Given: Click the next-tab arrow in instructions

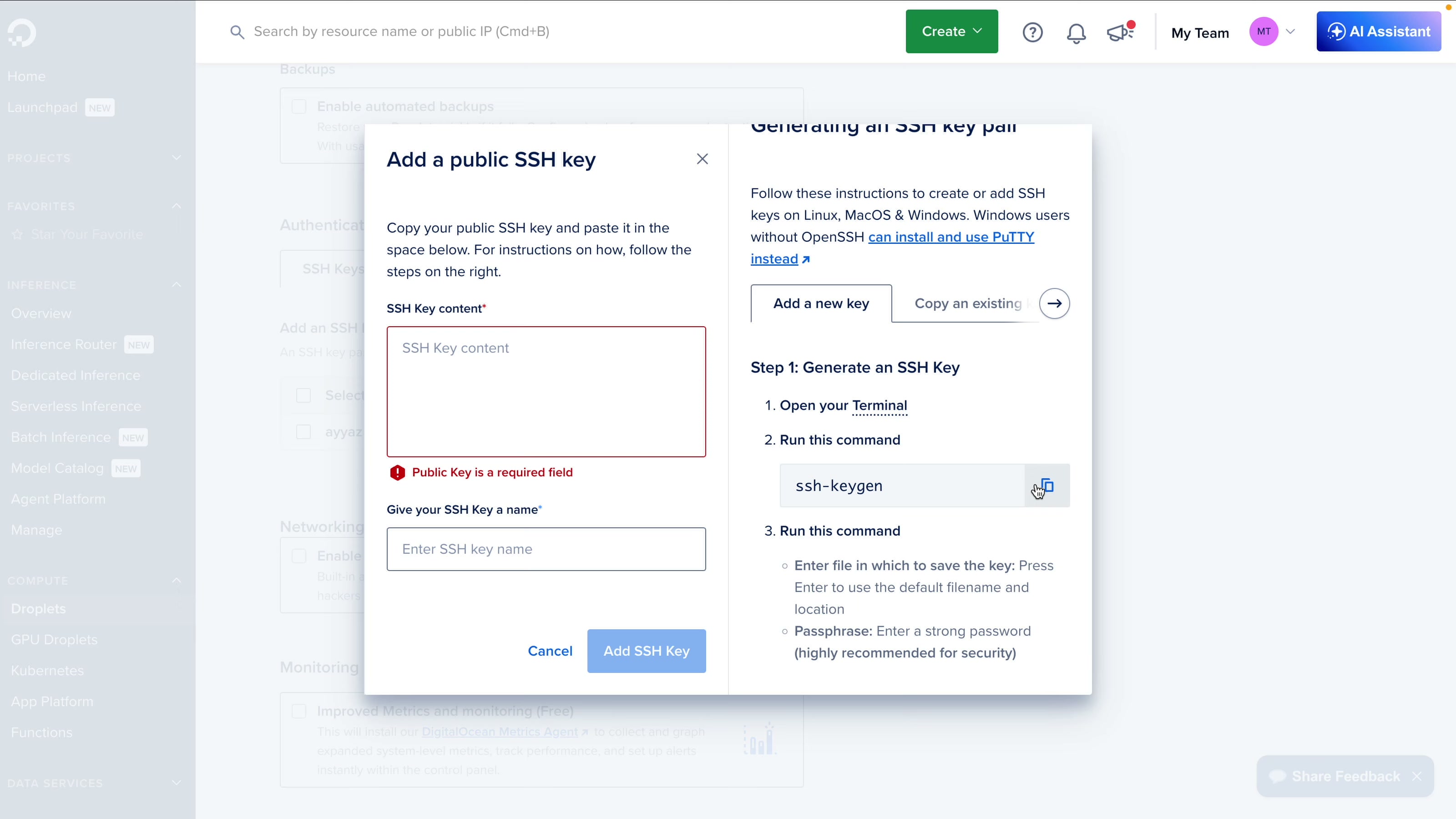Looking at the screenshot, I should pos(1054,303).
